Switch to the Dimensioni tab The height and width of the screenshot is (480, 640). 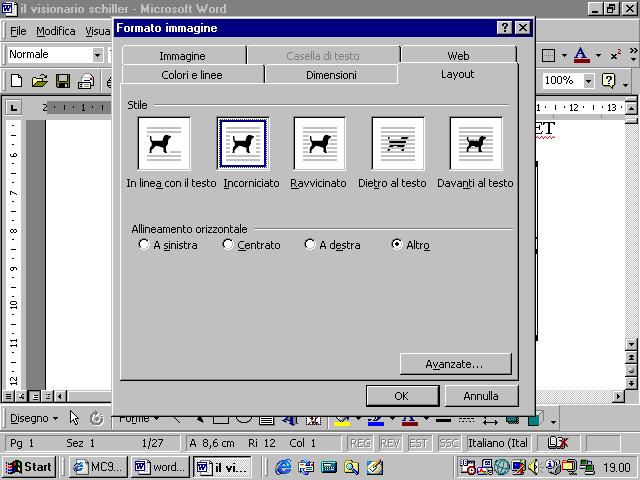(331, 75)
